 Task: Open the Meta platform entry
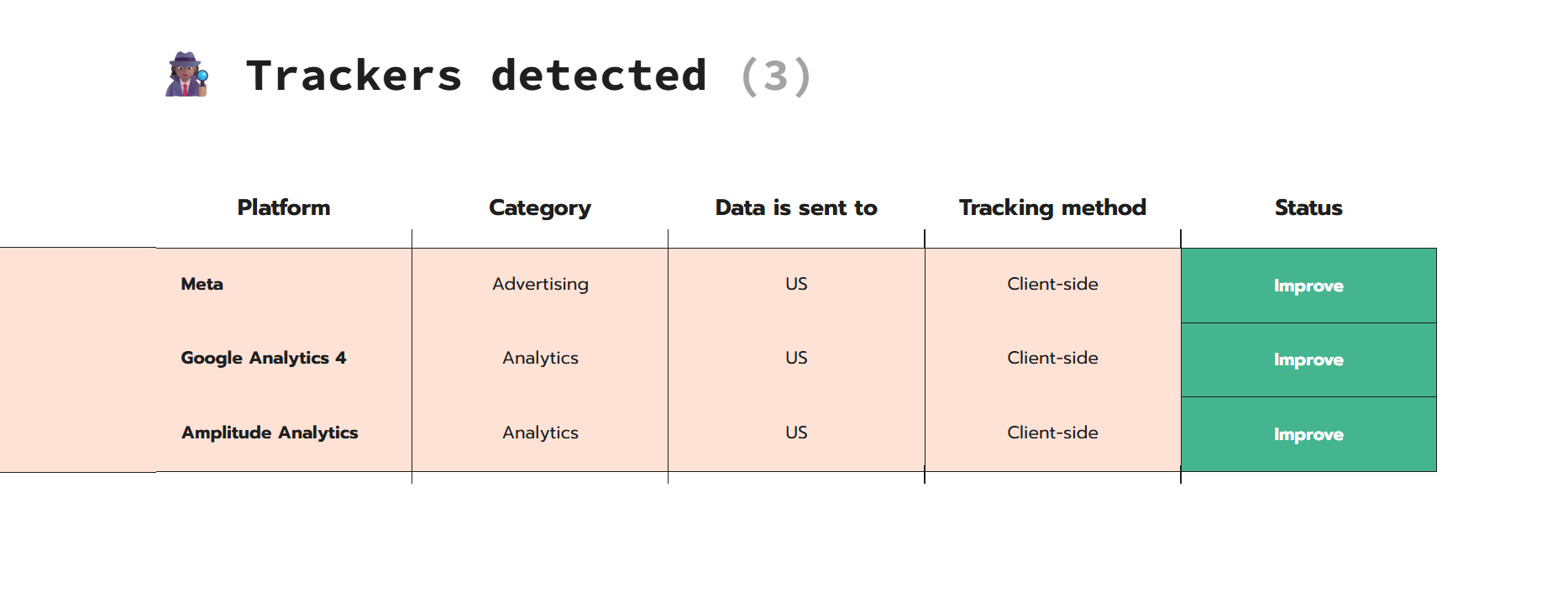point(202,284)
